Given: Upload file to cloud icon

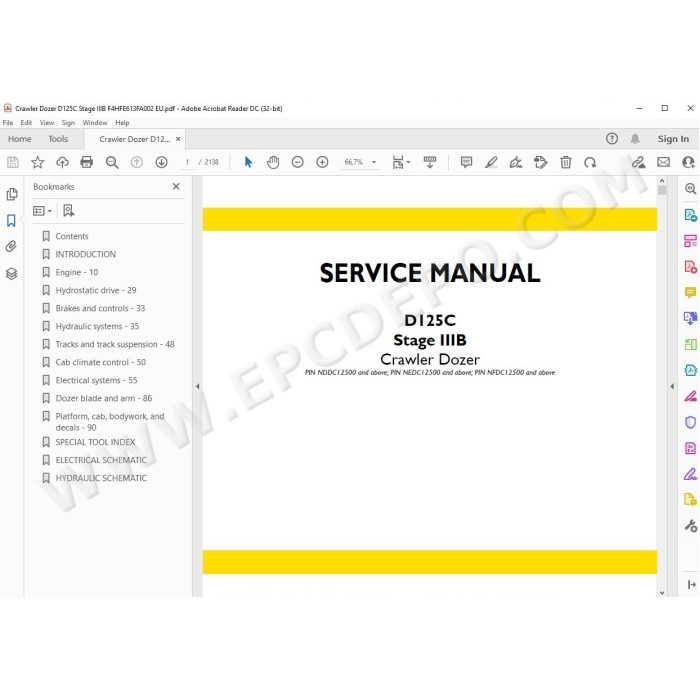Looking at the screenshot, I should point(62,162).
